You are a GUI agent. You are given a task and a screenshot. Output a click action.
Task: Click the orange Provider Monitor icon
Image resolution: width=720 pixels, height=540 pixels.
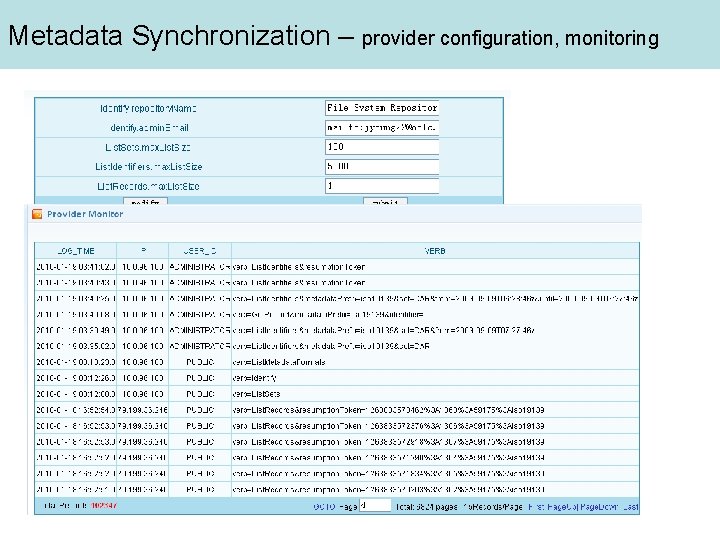pos(37,214)
